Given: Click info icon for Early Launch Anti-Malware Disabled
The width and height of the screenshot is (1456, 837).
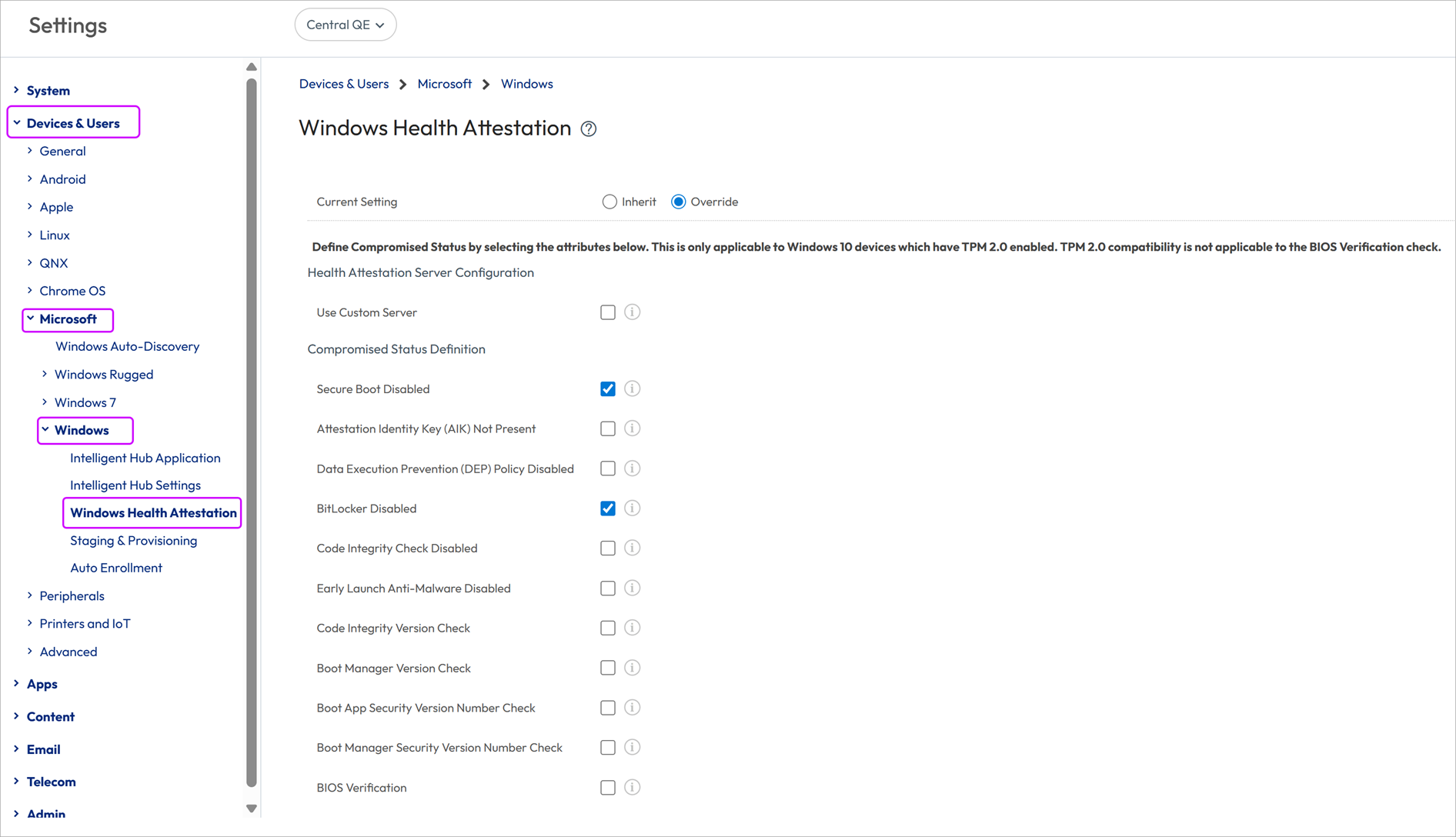Looking at the screenshot, I should tap(632, 588).
